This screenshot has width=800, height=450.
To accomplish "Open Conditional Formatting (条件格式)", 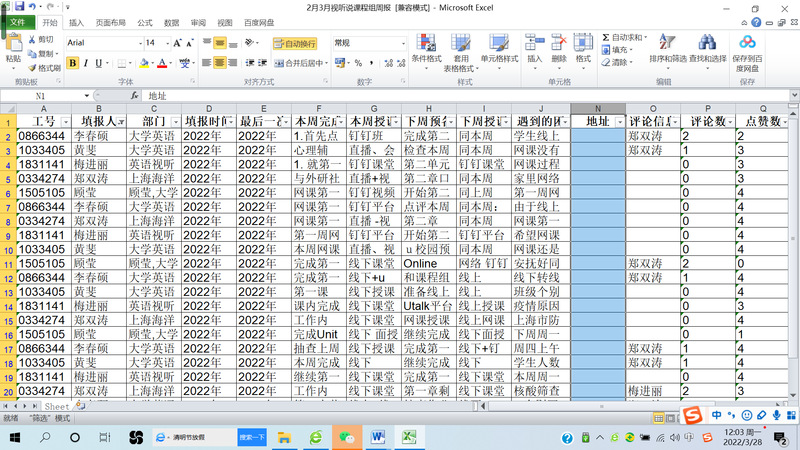I will click(x=427, y=46).
